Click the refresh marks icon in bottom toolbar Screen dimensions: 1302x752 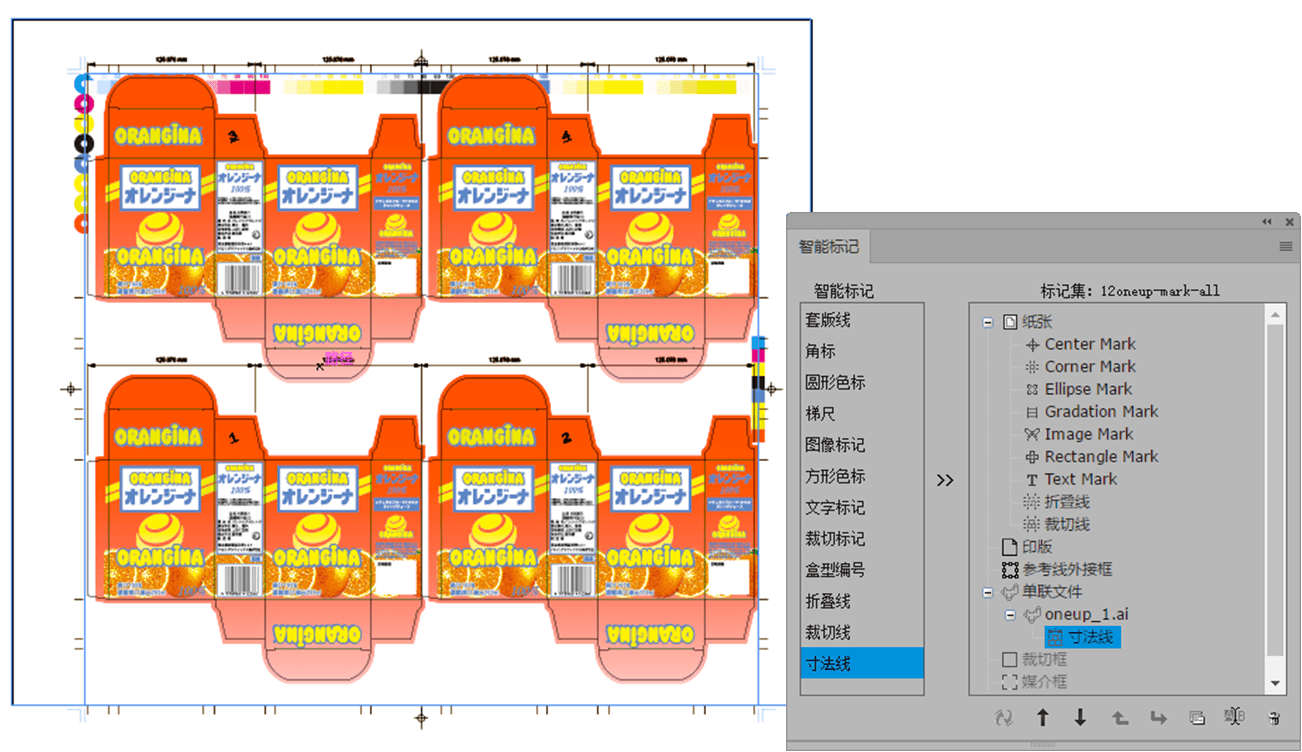[1004, 717]
